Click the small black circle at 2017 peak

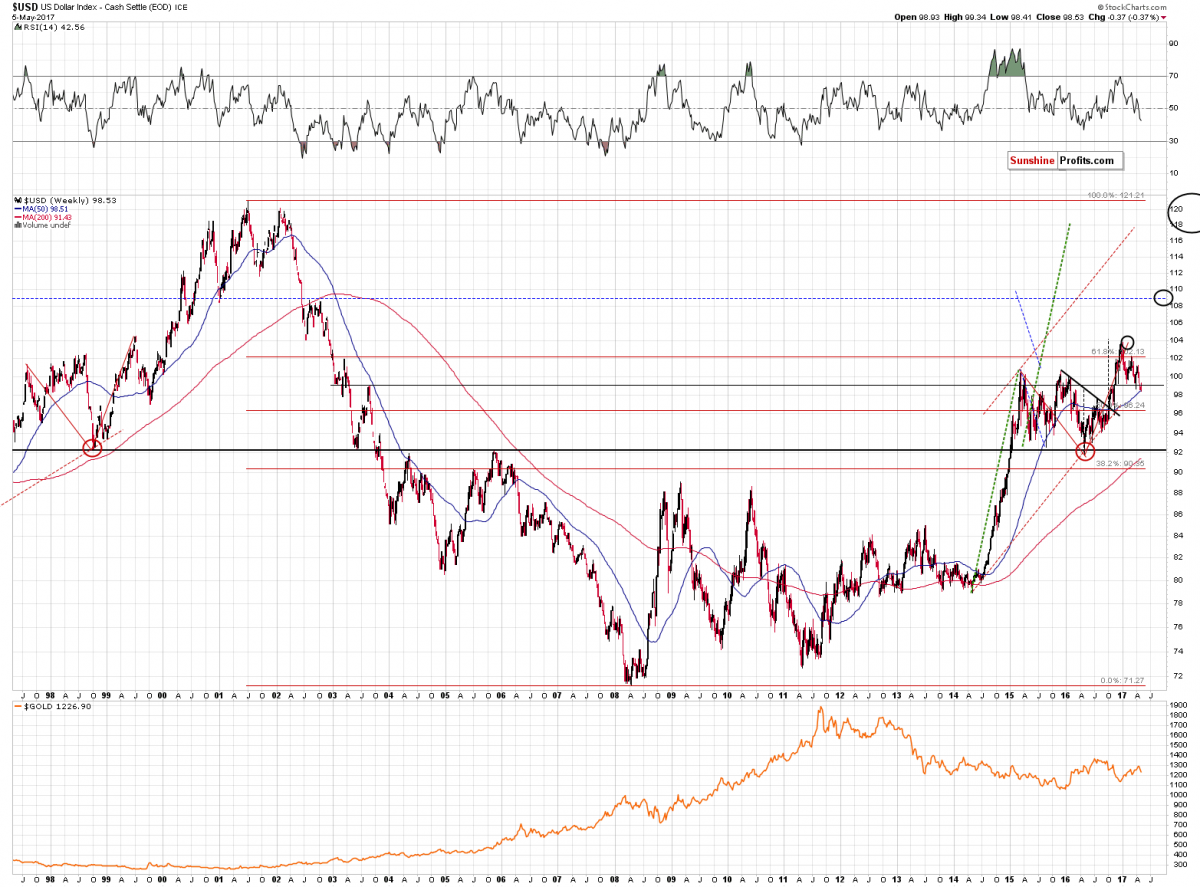pos(1127,342)
